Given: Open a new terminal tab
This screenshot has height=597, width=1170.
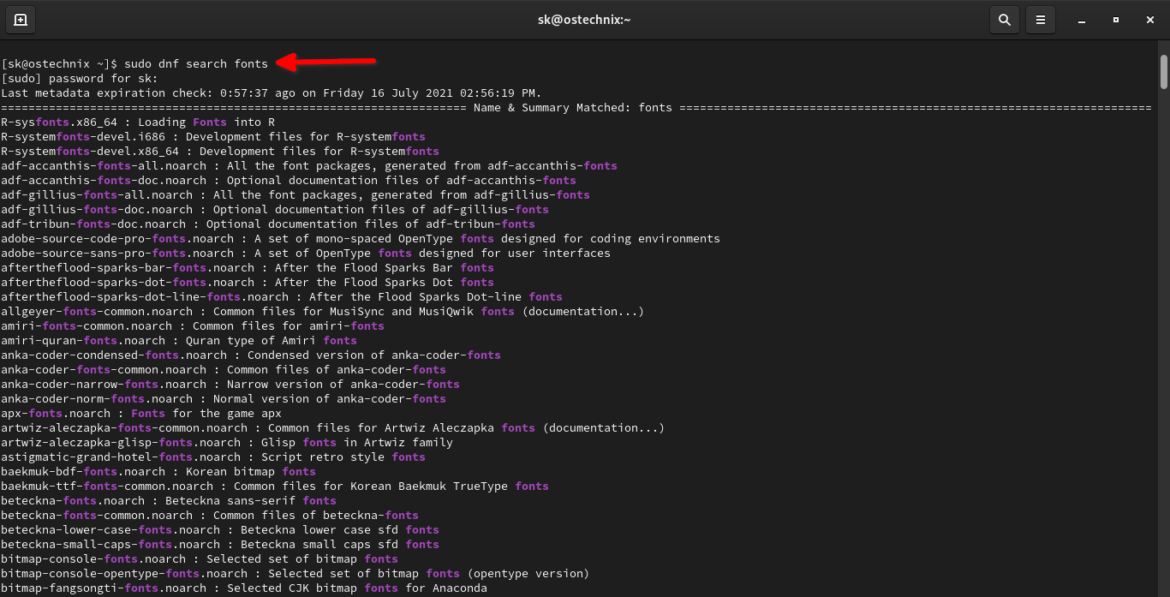Looking at the screenshot, I should 21,19.
